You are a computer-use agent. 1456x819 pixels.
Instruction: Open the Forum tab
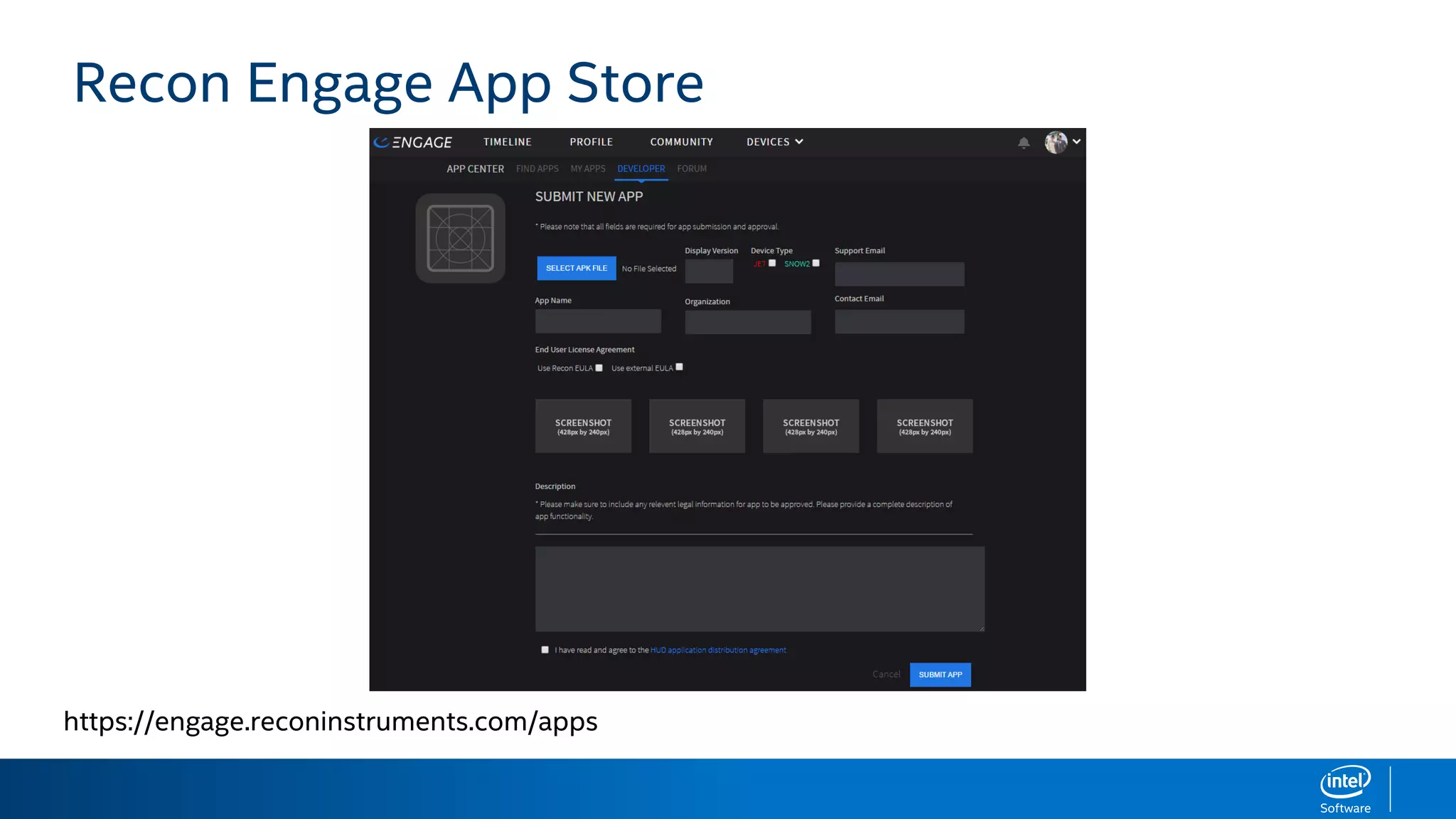[692, 169]
